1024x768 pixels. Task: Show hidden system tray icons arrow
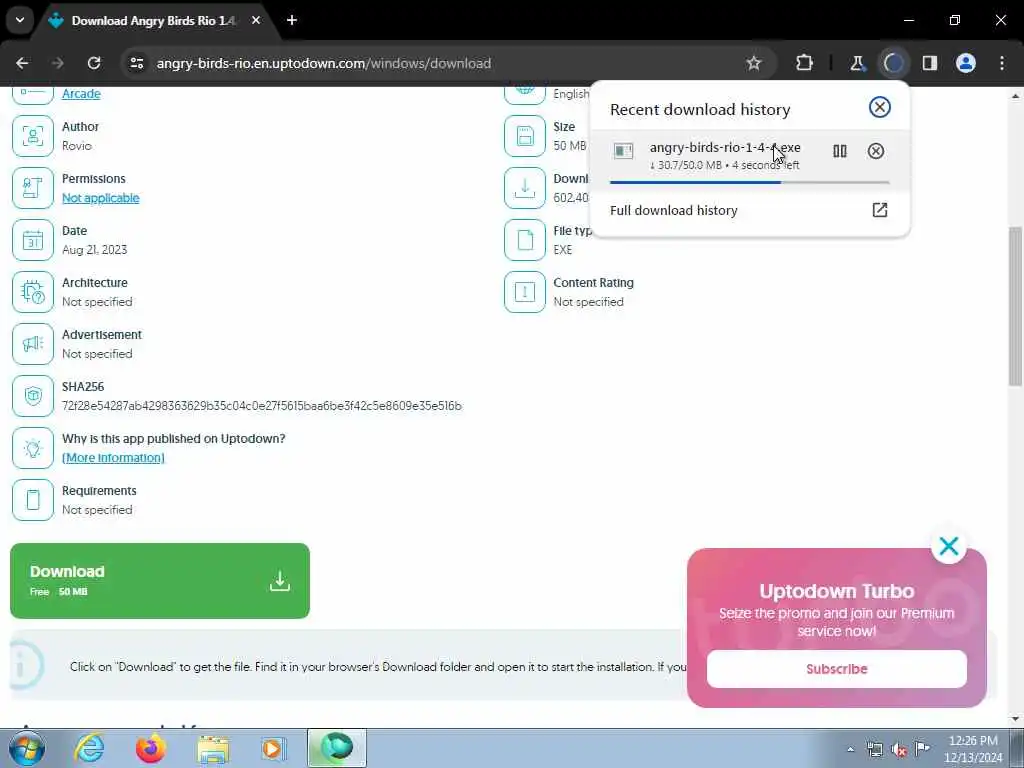[850, 749]
